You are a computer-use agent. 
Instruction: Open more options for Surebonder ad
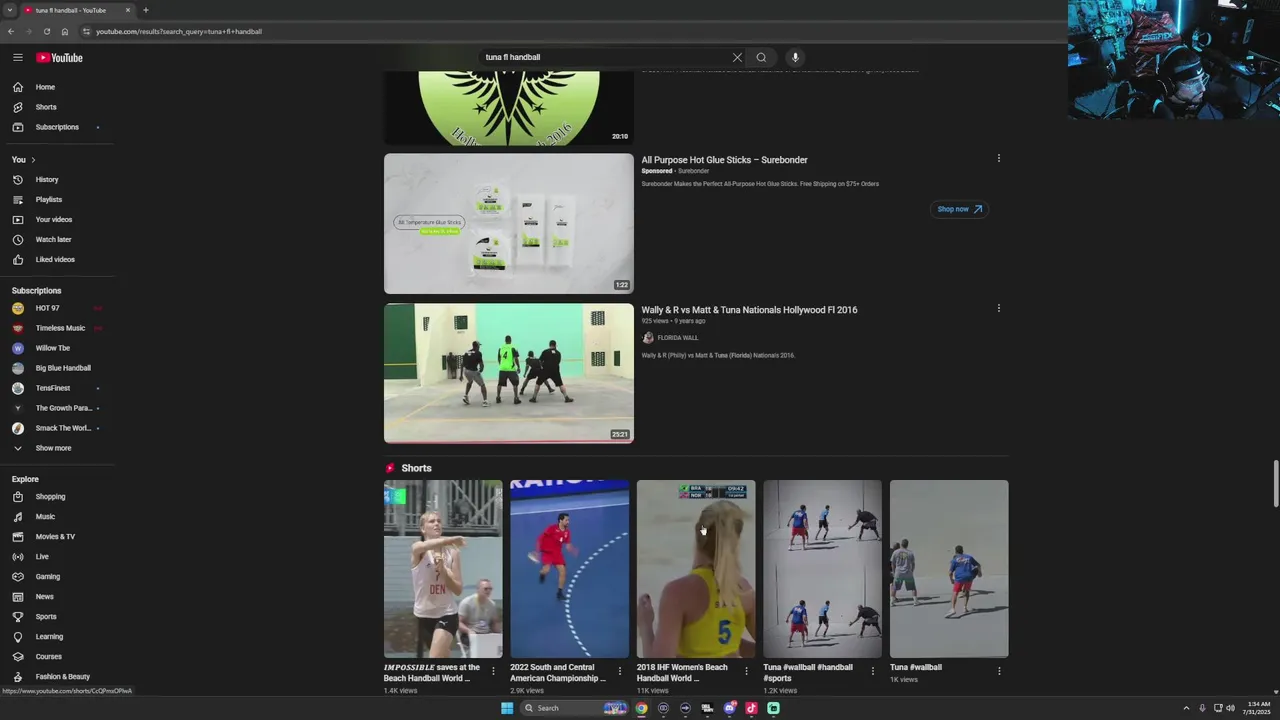[998, 158]
